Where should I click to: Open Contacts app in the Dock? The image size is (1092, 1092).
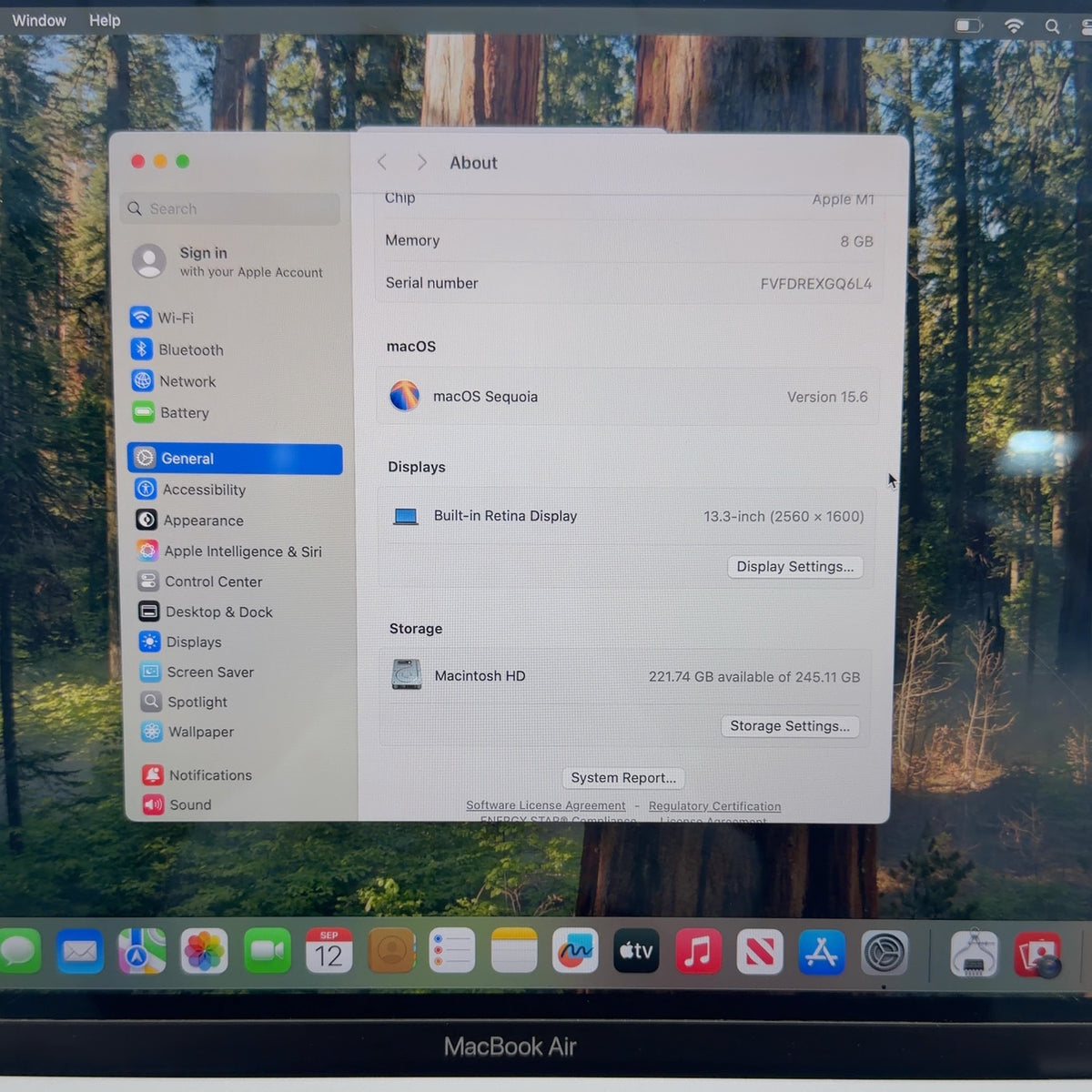point(391,952)
